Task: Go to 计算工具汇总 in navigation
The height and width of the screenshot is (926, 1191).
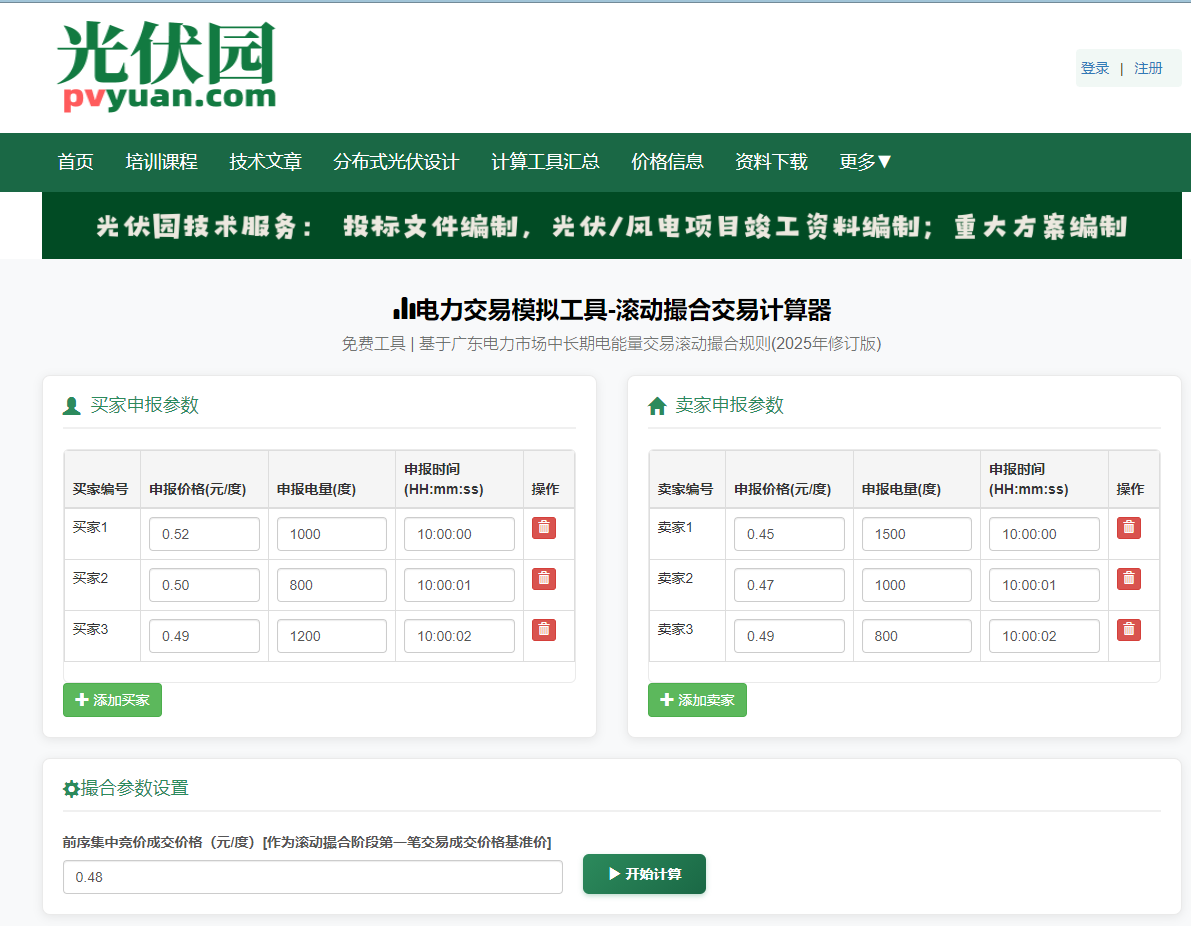Action: (545, 162)
